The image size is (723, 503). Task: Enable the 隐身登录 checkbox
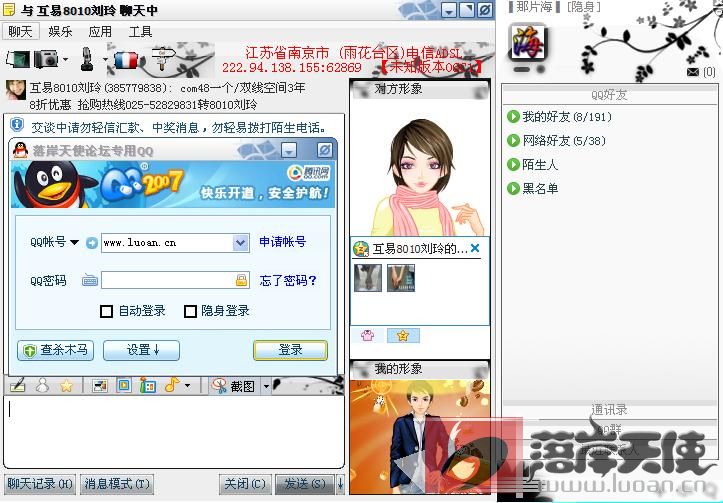(190, 312)
